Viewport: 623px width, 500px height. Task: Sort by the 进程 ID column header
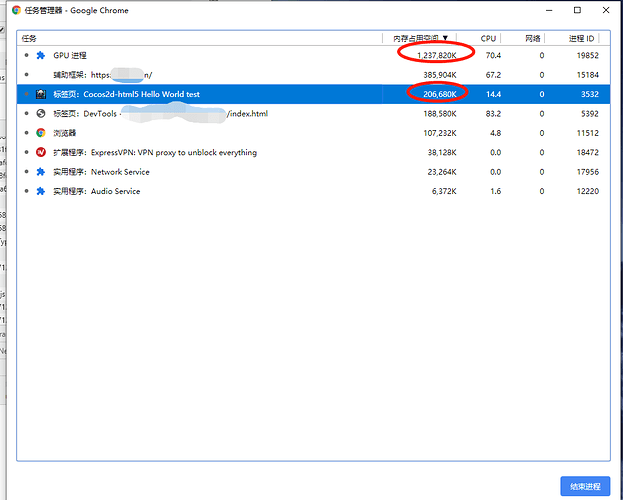click(581, 38)
